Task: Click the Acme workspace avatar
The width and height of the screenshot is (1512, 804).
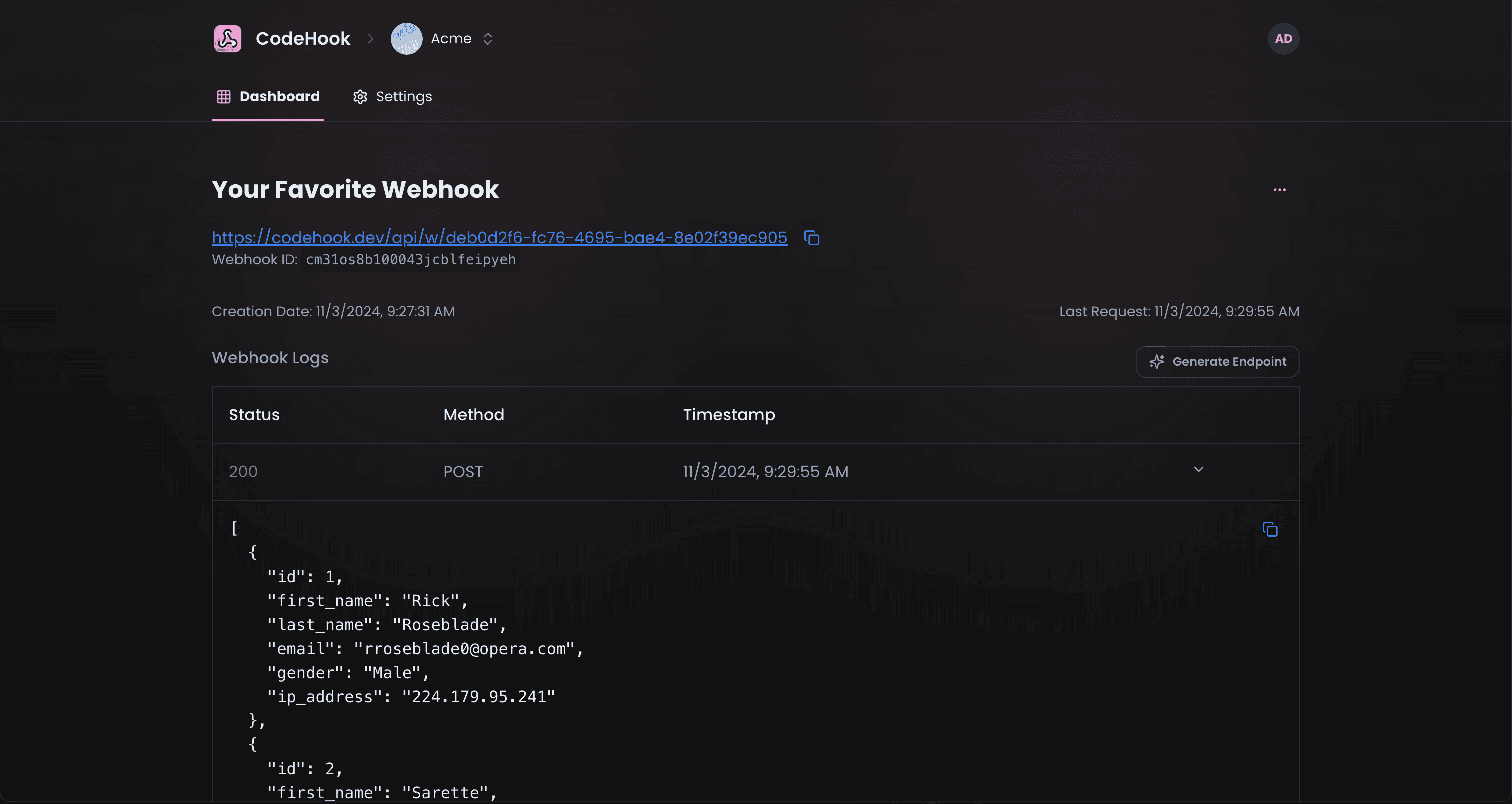Action: 407,38
